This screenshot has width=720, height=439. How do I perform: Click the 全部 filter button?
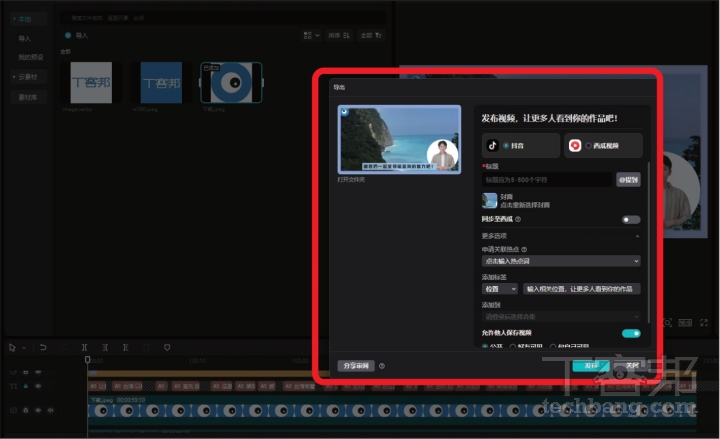(x=371, y=35)
